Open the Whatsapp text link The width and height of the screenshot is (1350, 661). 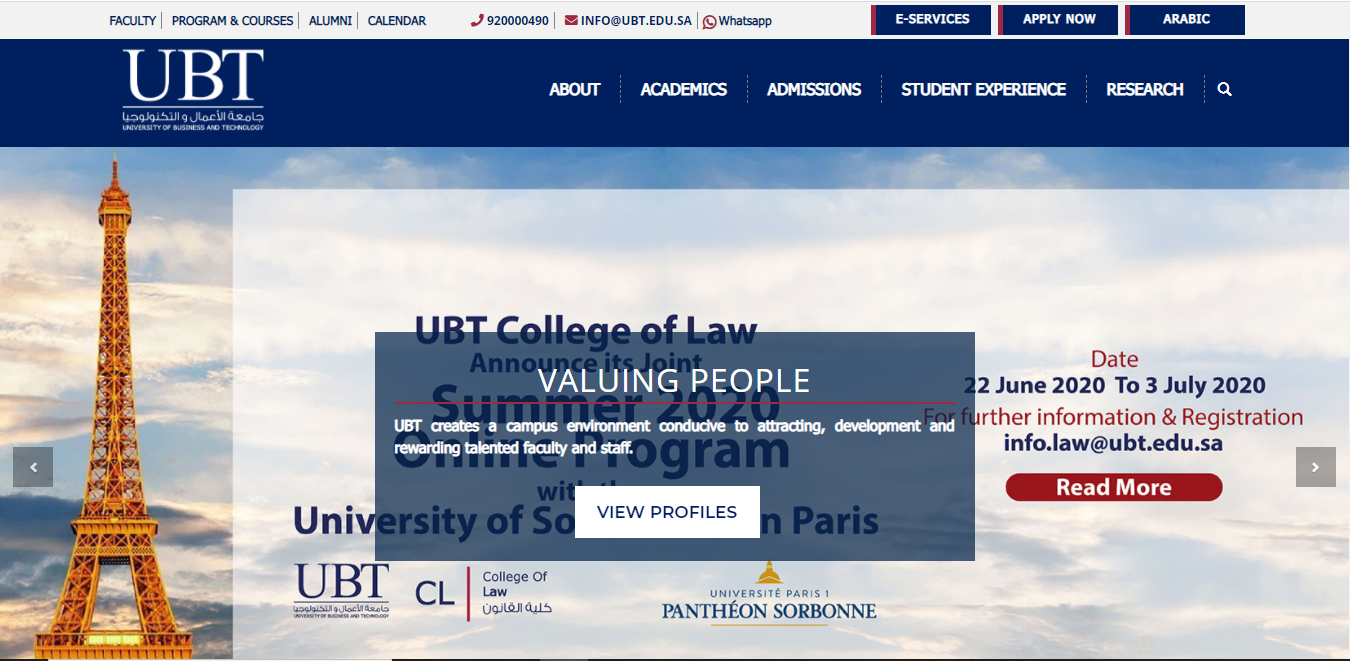745,21
